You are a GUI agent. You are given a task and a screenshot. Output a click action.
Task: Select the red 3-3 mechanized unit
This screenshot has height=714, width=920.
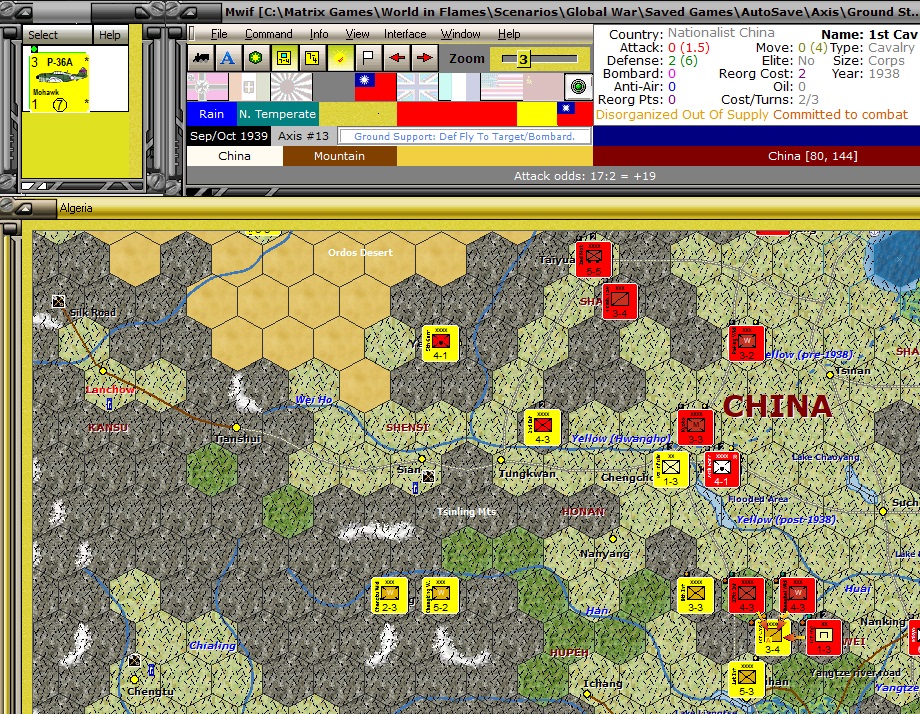tap(696, 427)
